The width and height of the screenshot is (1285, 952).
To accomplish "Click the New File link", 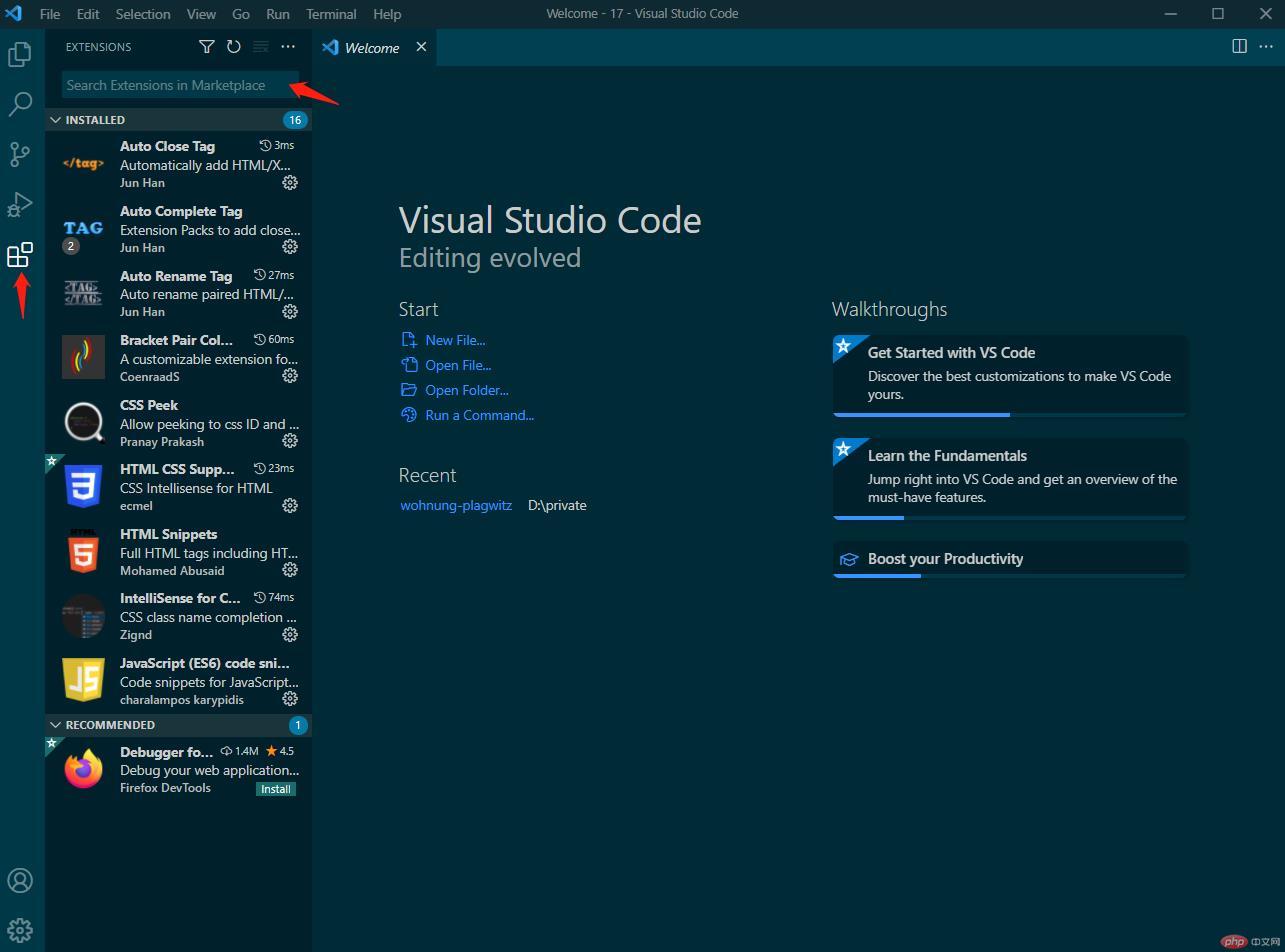I will tap(455, 340).
